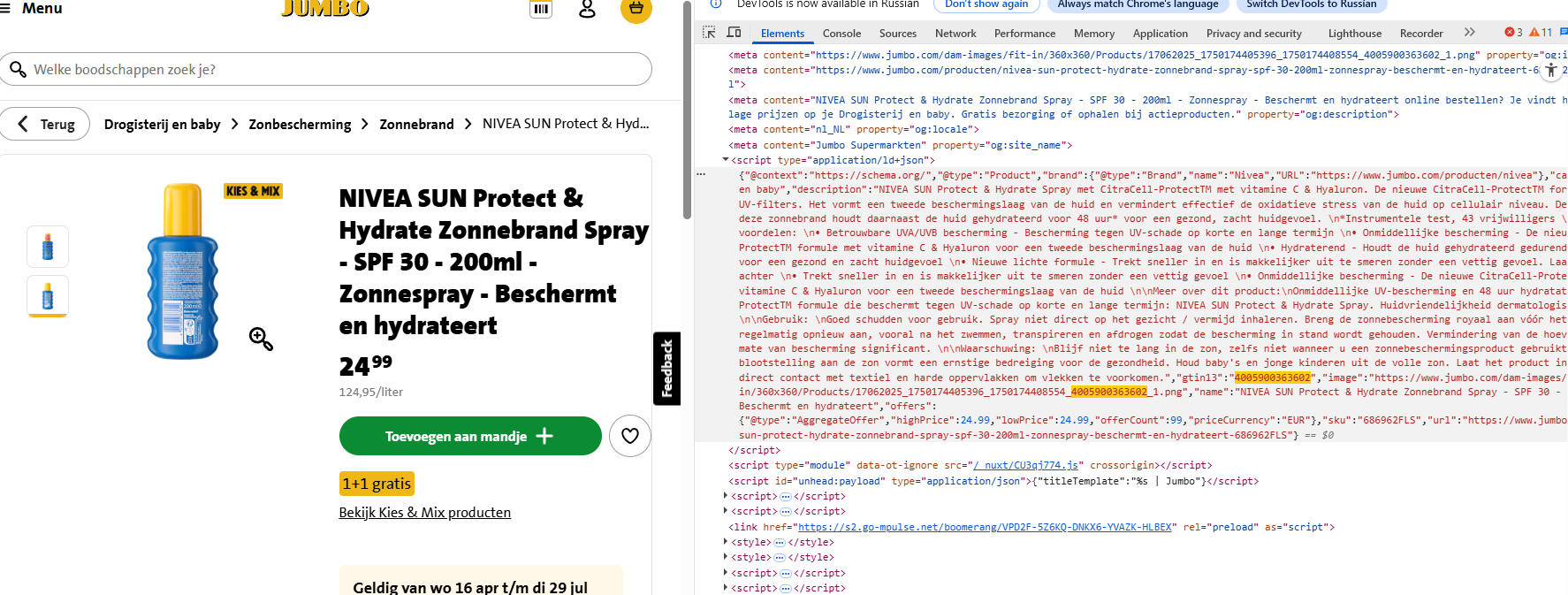1568x595 pixels.
Task: Expand the first collapsed style node
Action: coord(727,542)
